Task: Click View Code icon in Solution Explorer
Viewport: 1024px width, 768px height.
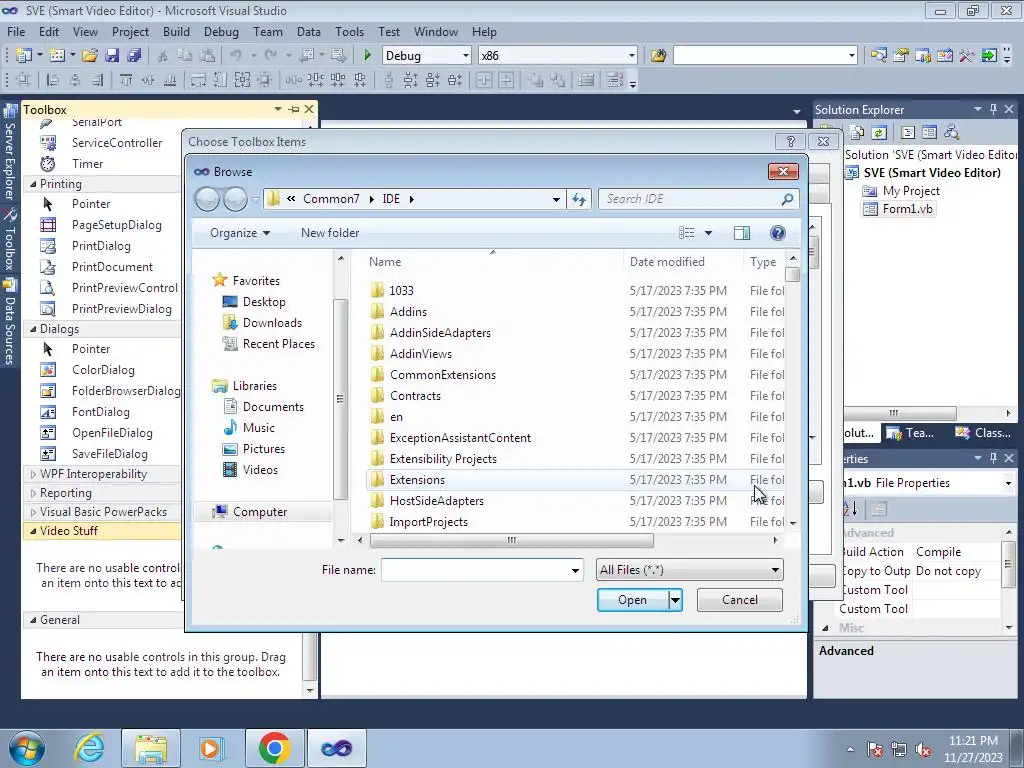Action: click(x=908, y=133)
